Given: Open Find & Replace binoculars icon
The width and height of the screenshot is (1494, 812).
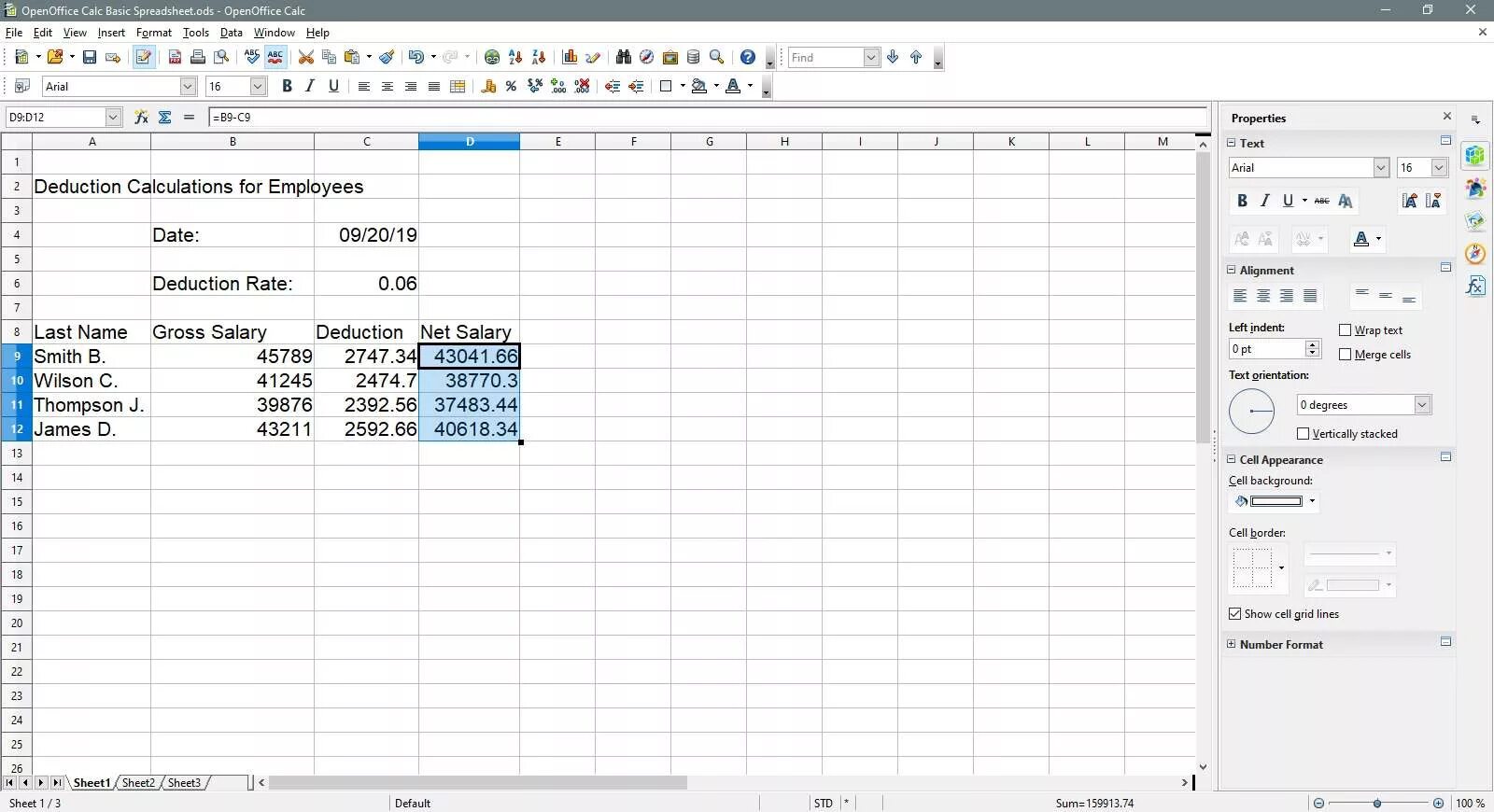Looking at the screenshot, I should [x=623, y=57].
